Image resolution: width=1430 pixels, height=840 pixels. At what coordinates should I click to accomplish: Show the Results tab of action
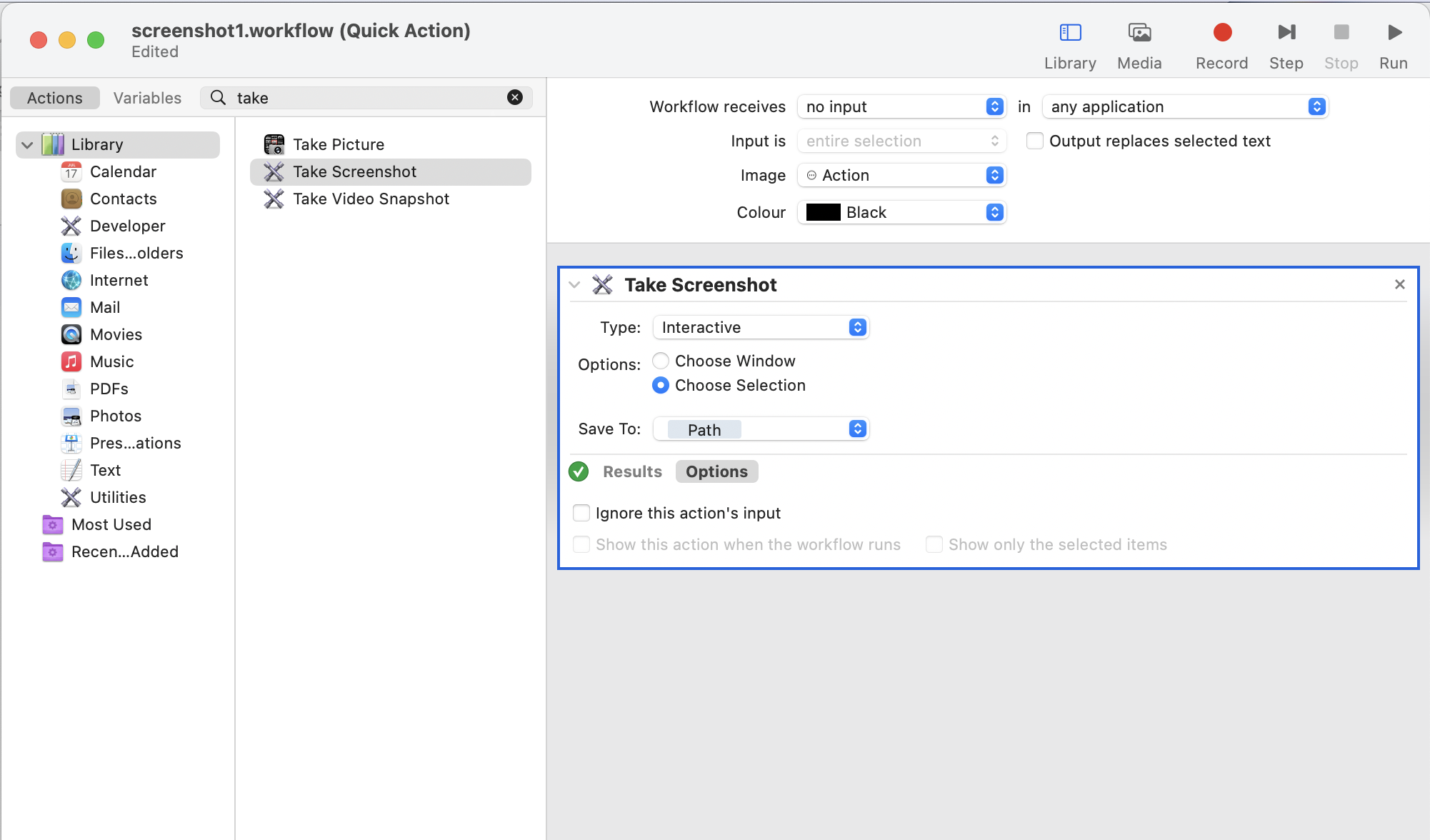point(632,472)
